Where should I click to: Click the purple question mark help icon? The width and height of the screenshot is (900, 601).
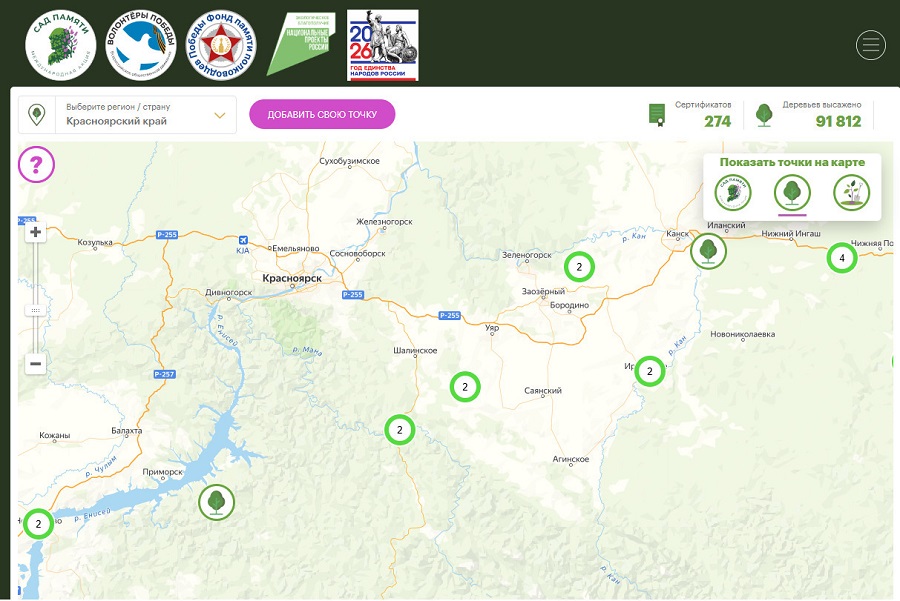pos(37,163)
